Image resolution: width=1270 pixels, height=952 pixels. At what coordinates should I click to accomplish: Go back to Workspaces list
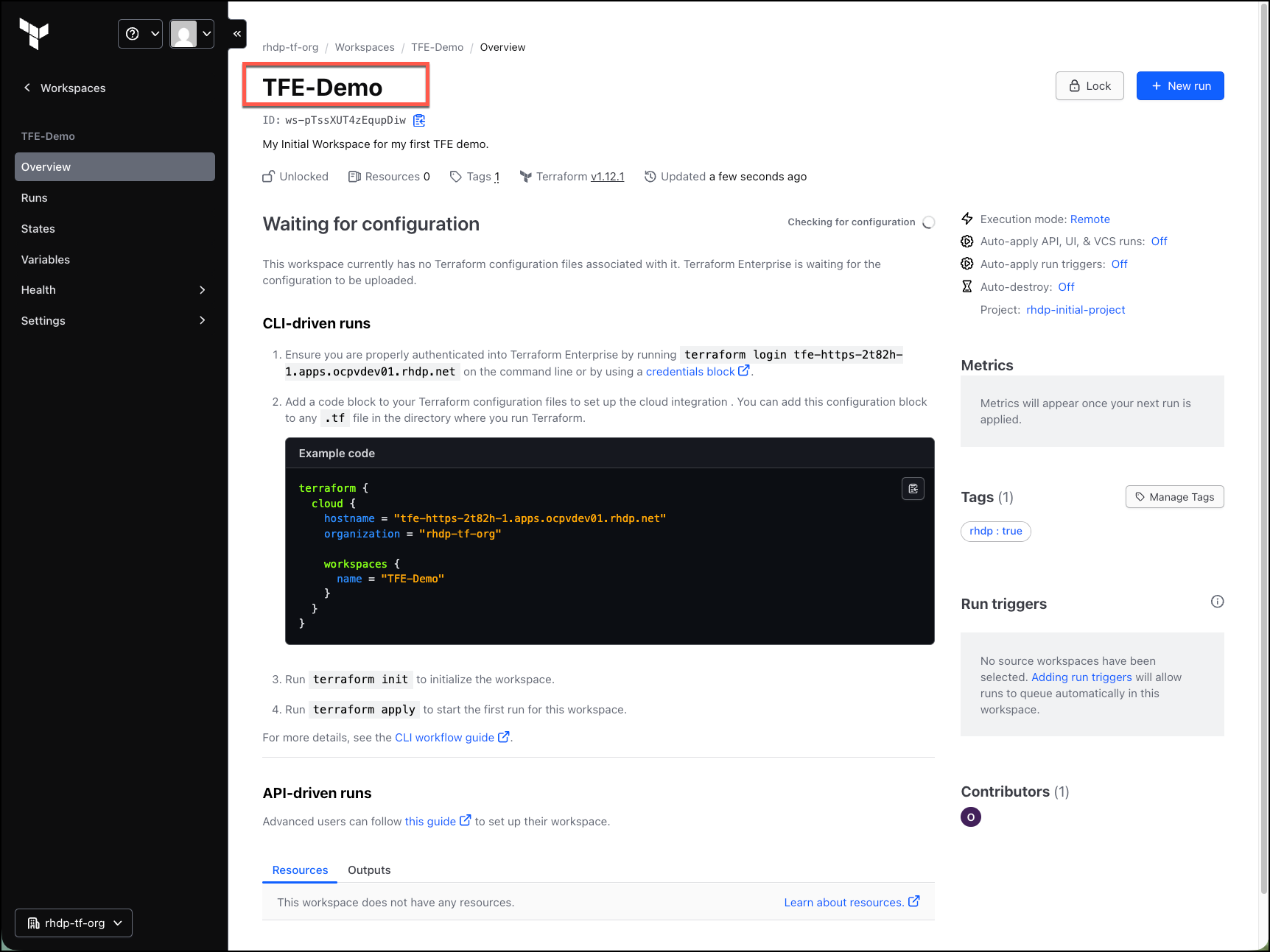65,88
